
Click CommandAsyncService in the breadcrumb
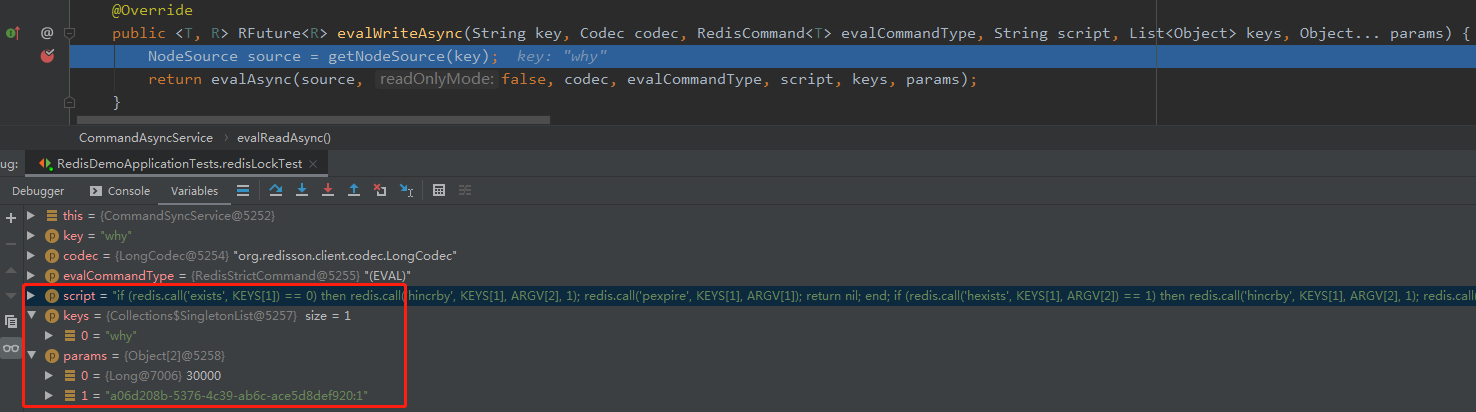(x=146, y=138)
